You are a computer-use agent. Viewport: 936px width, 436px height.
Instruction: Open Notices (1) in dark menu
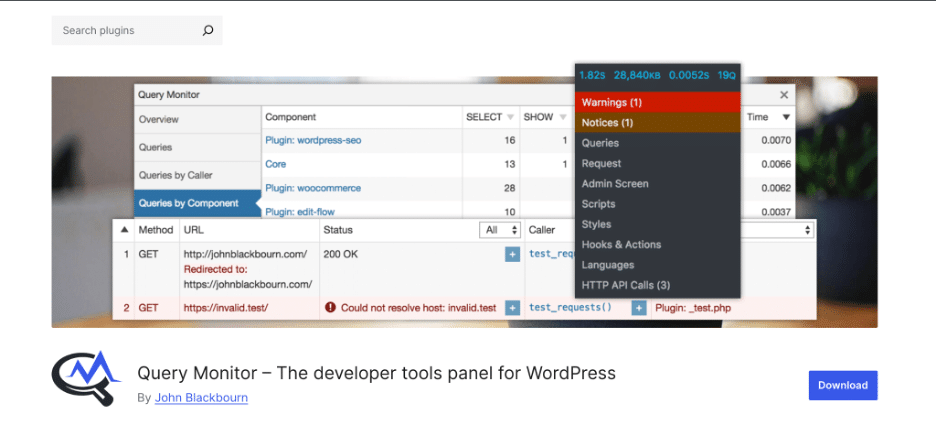point(657,122)
